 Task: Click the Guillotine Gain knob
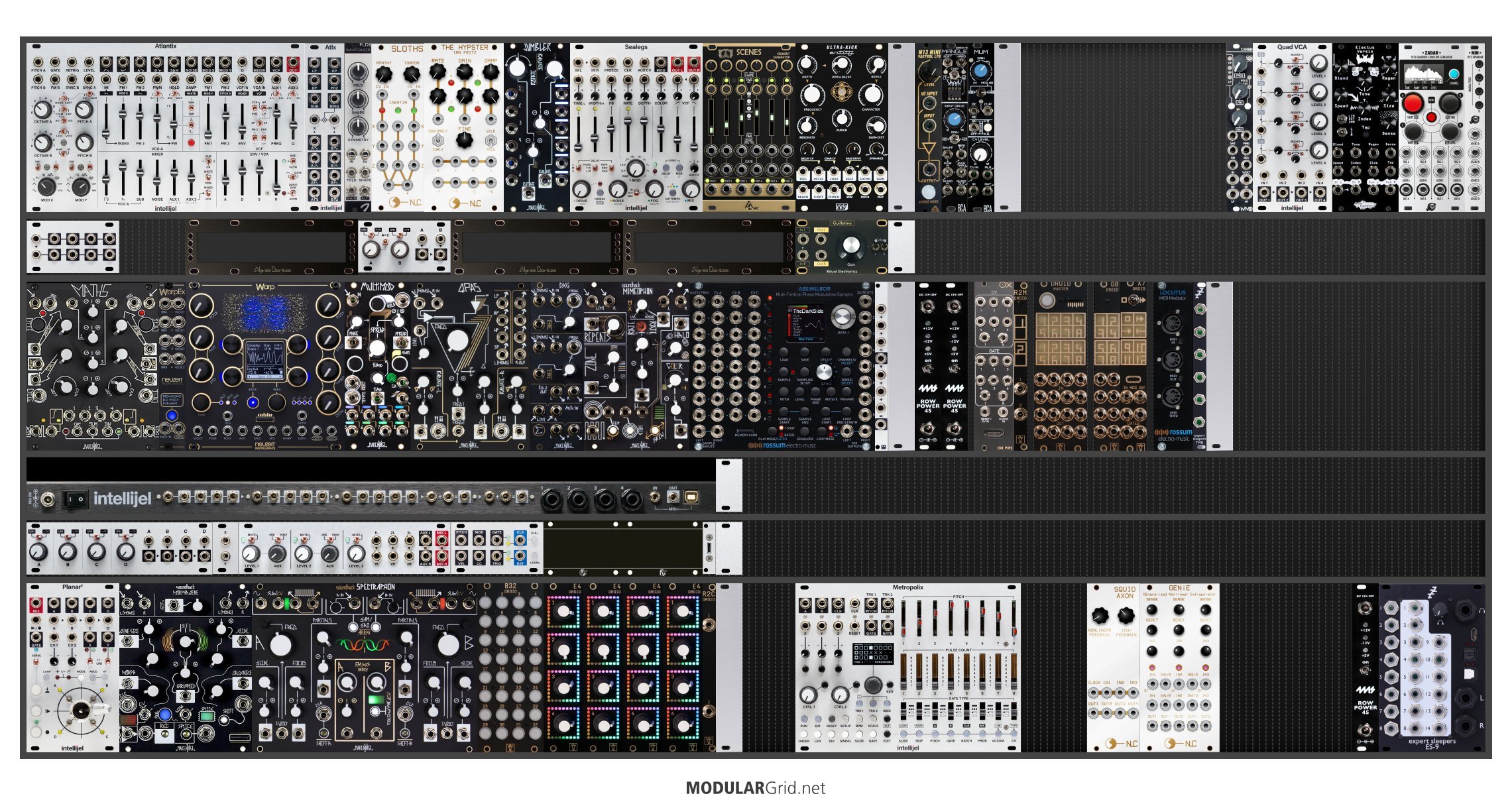[x=850, y=246]
